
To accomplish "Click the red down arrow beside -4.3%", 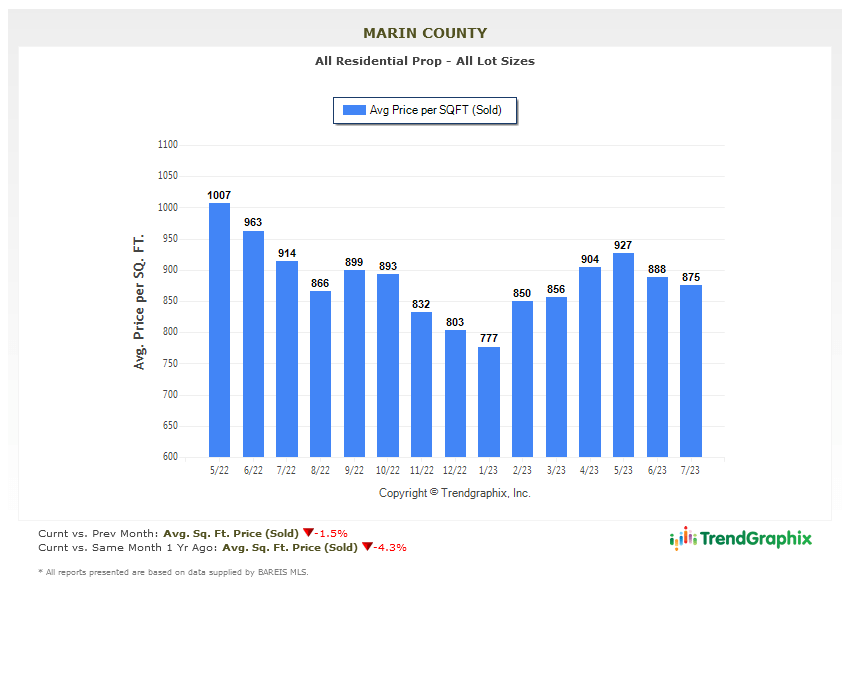I will click(367, 547).
